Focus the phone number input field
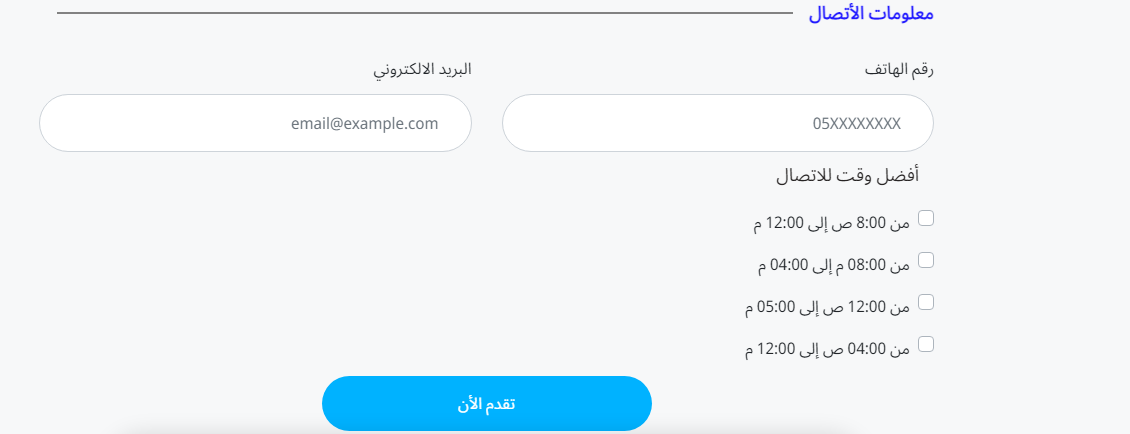1130x434 pixels. [x=718, y=123]
